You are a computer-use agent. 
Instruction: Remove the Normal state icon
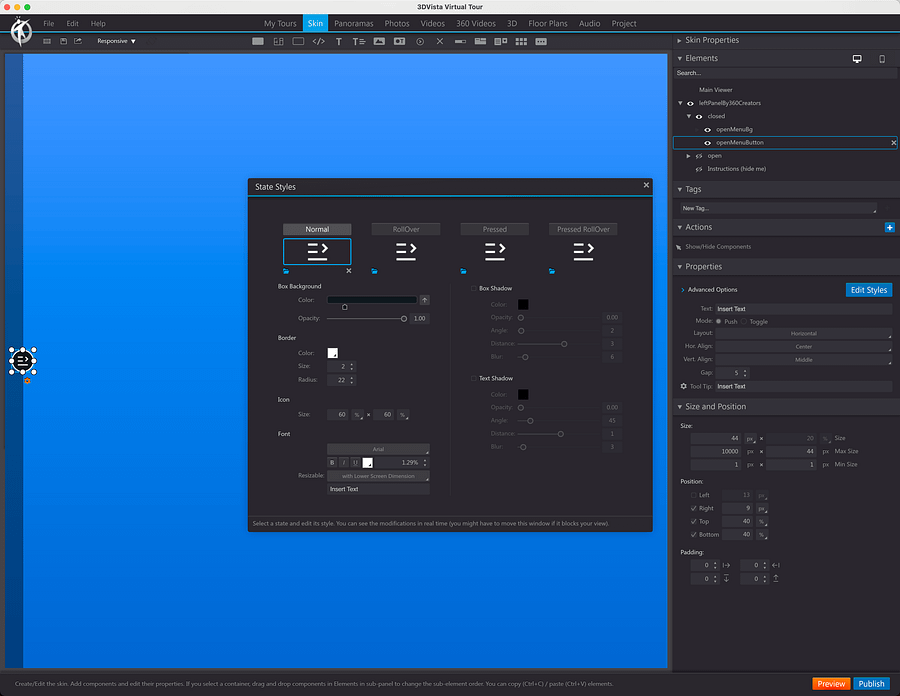pyautogui.click(x=348, y=271)
